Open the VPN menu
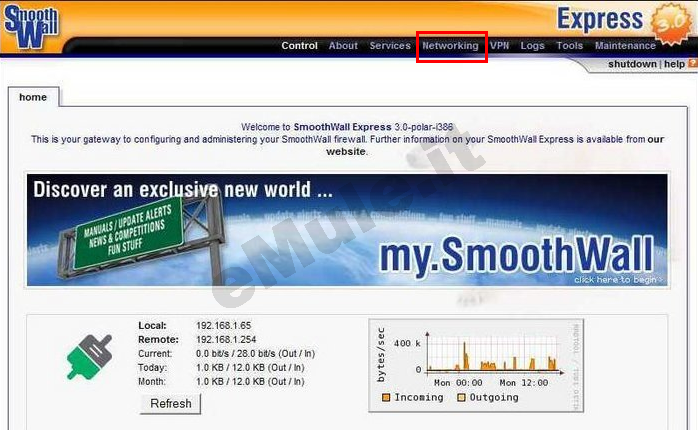The width and height of the screenshot is (698, 430). coord(499,45)
